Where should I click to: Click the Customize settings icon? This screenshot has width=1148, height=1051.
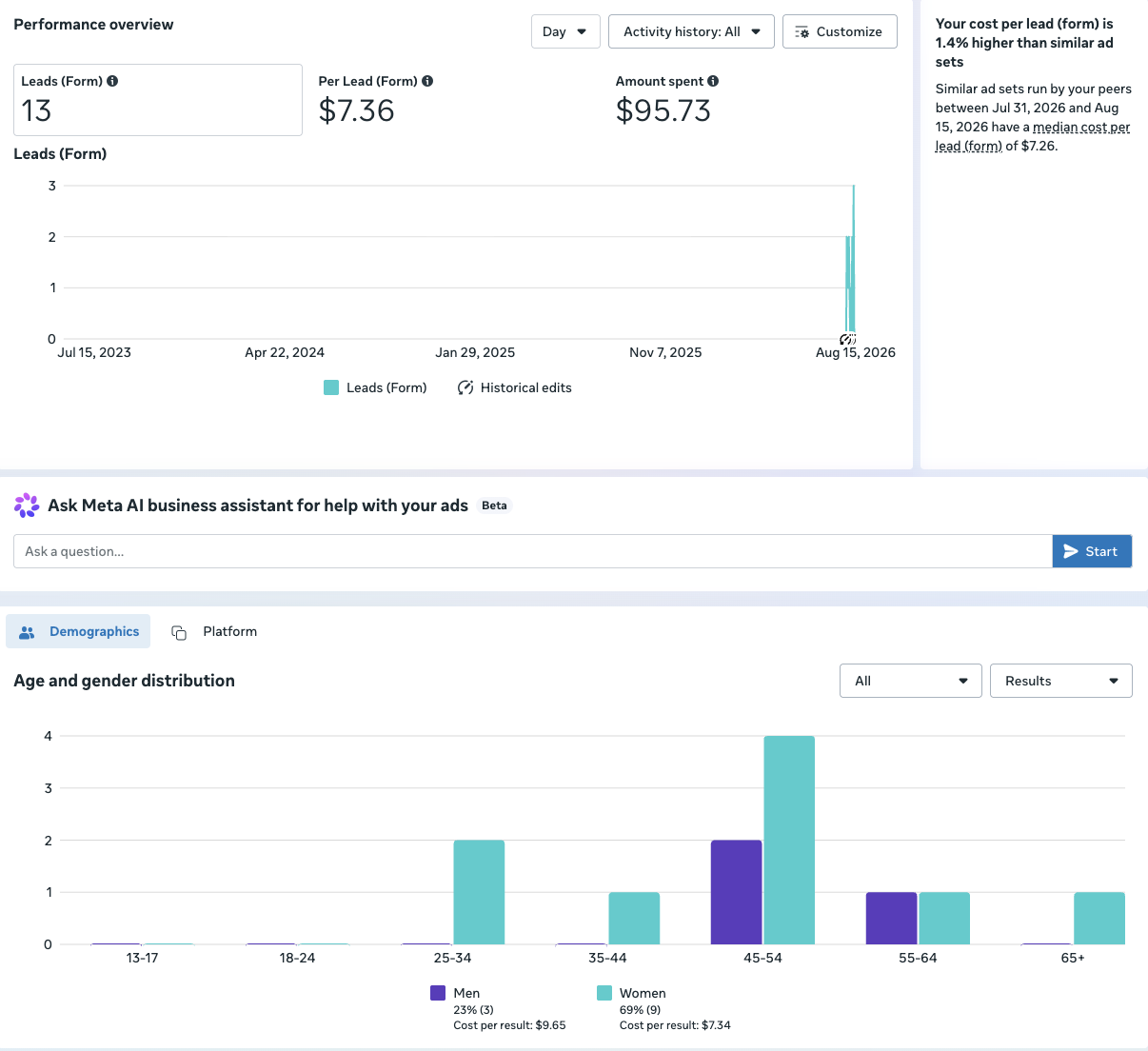[802, 31]
